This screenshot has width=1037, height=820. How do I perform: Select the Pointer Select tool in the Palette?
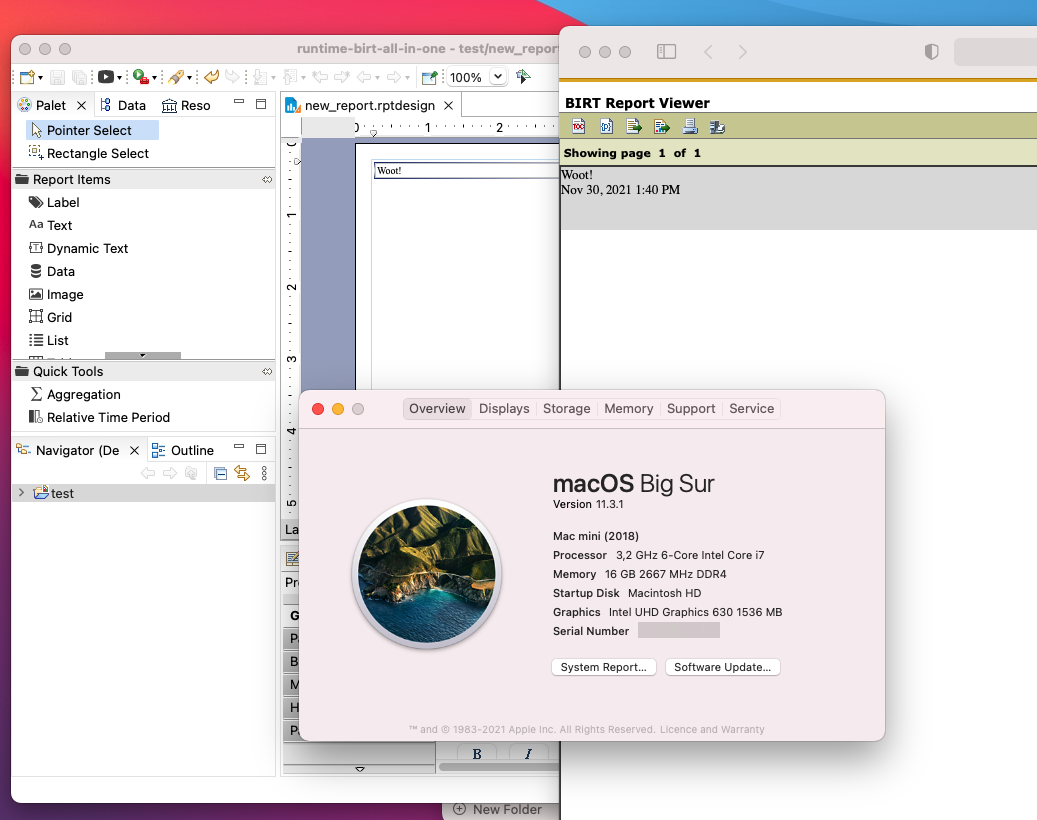(91, 130)
